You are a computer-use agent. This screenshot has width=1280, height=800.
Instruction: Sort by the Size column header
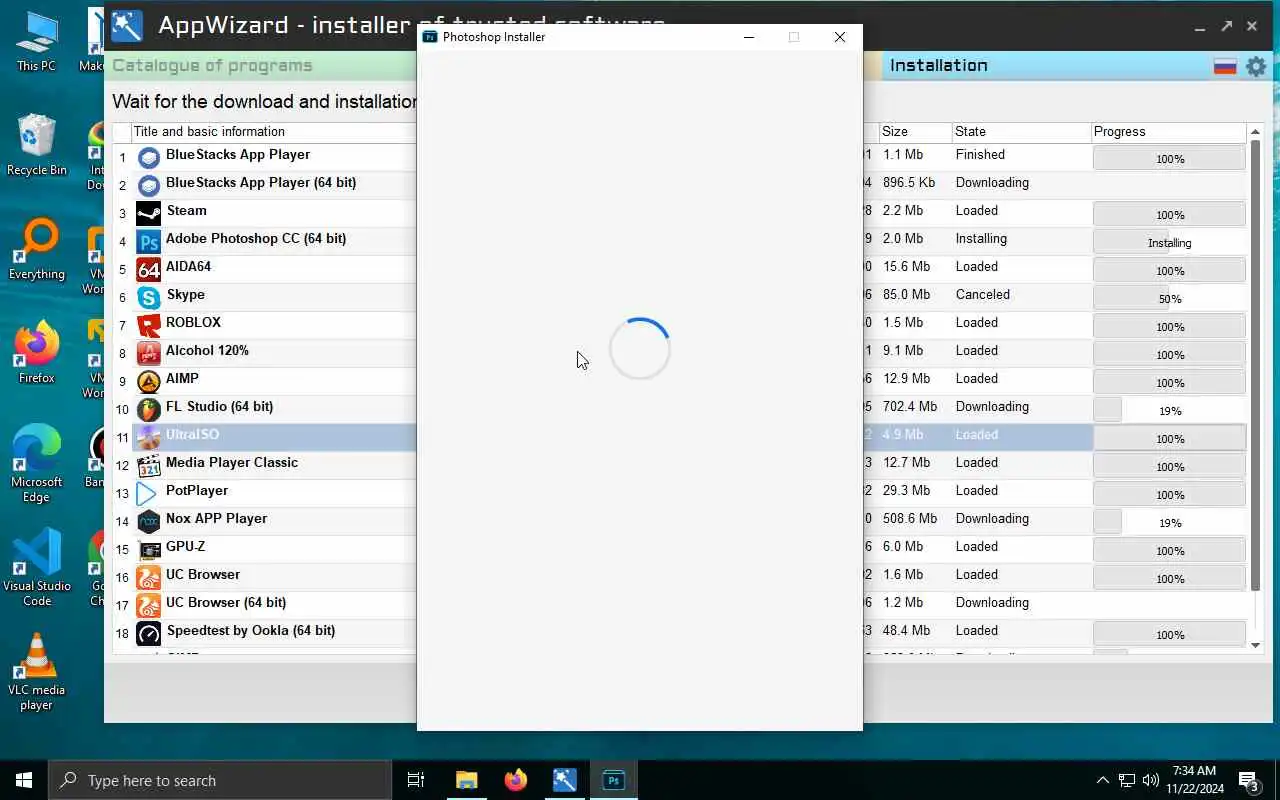[915, 132]
